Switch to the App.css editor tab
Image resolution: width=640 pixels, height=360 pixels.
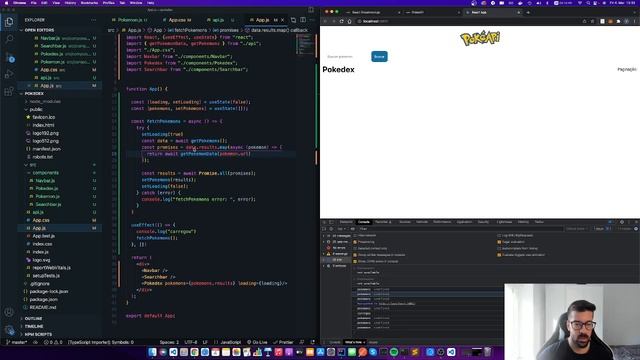180,20
